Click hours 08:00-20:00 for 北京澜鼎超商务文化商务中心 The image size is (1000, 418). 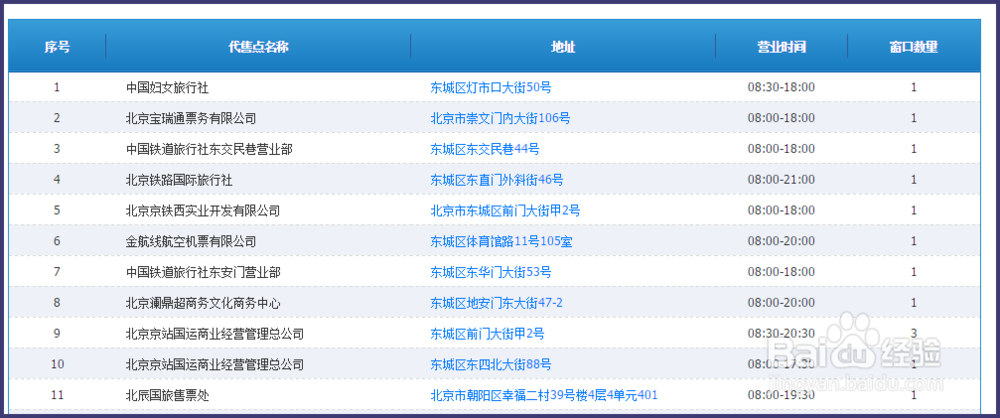tap(781, 303)
